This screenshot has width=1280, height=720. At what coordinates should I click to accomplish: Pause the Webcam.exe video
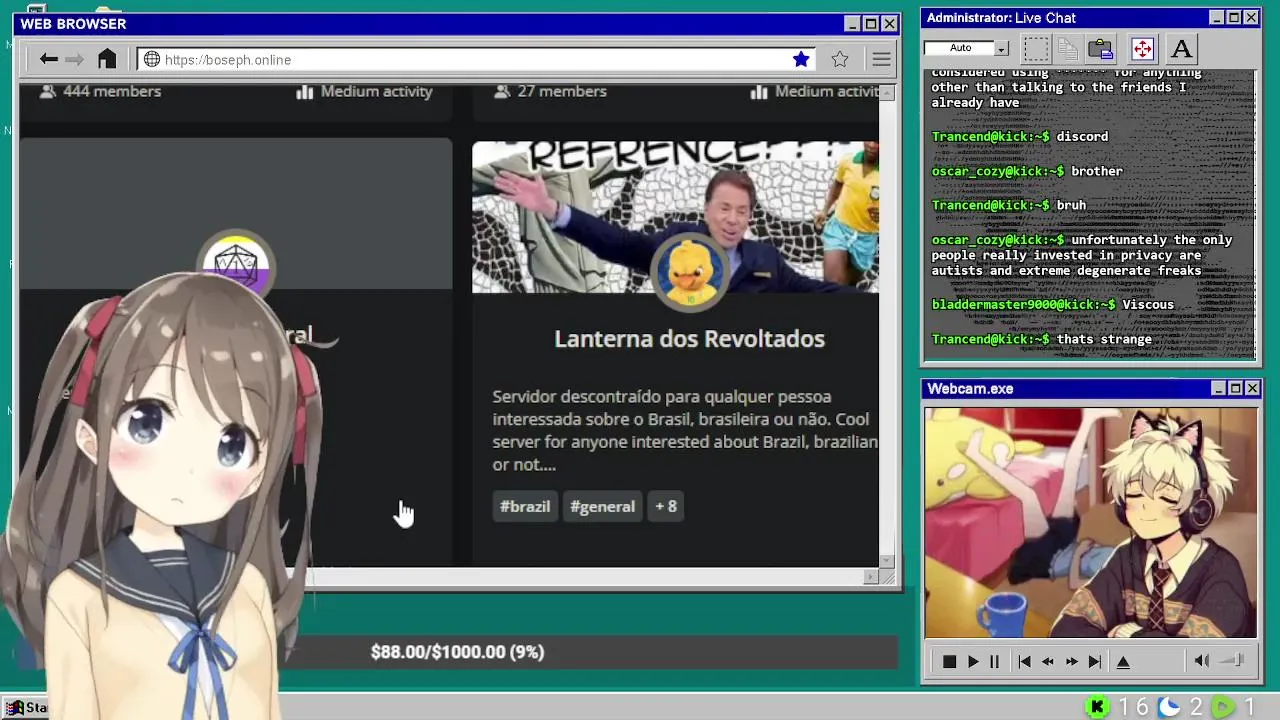coord(994,661)
